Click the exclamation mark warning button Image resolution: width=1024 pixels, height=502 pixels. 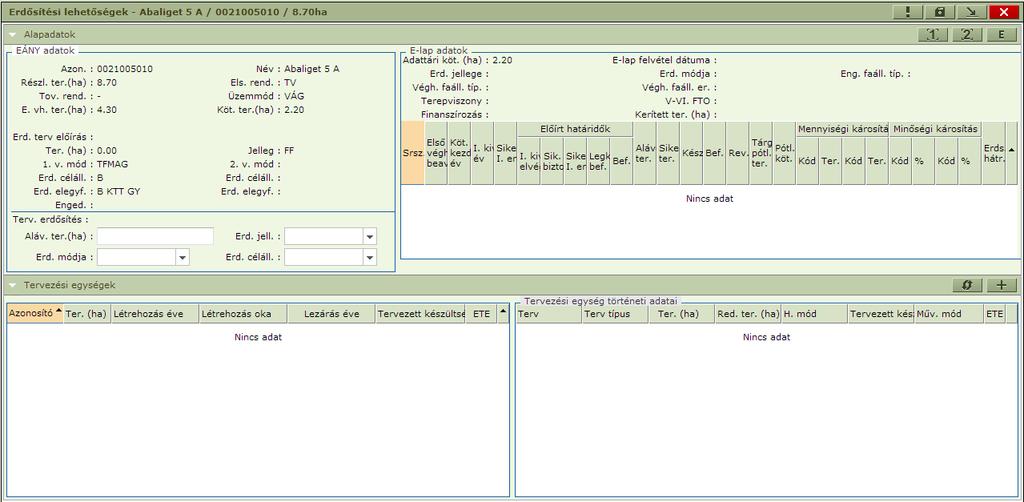(909, 12)
